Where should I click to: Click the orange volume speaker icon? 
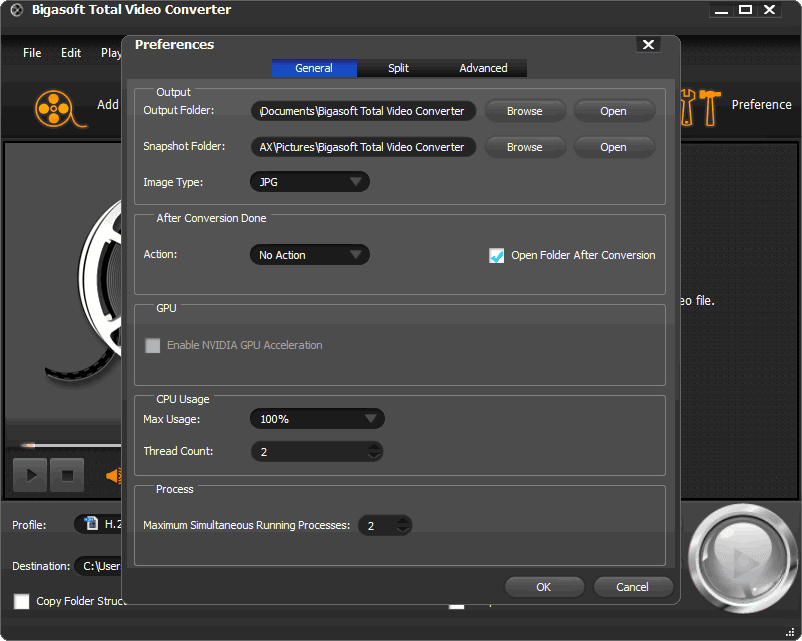[x=114, y=476]
